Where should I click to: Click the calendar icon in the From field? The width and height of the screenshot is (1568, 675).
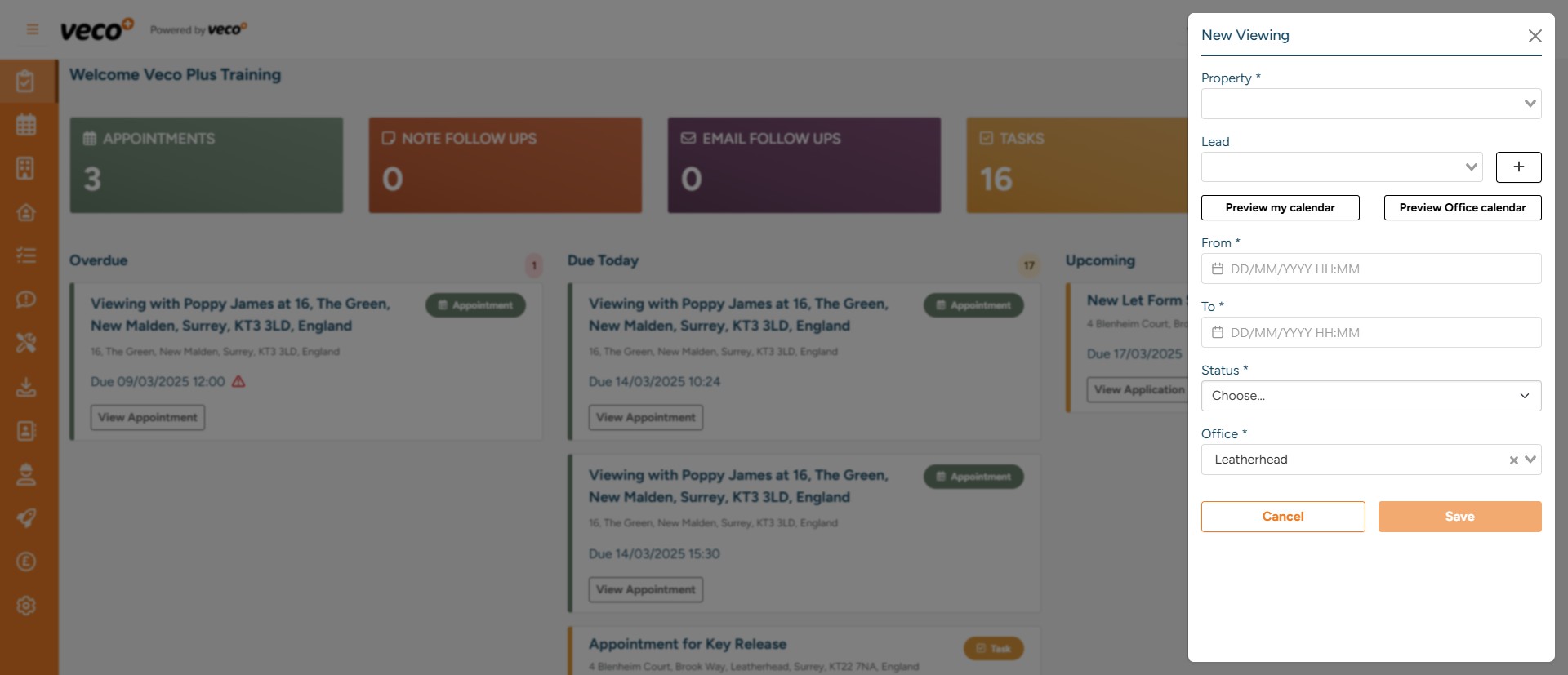(x=1218, y=269)
